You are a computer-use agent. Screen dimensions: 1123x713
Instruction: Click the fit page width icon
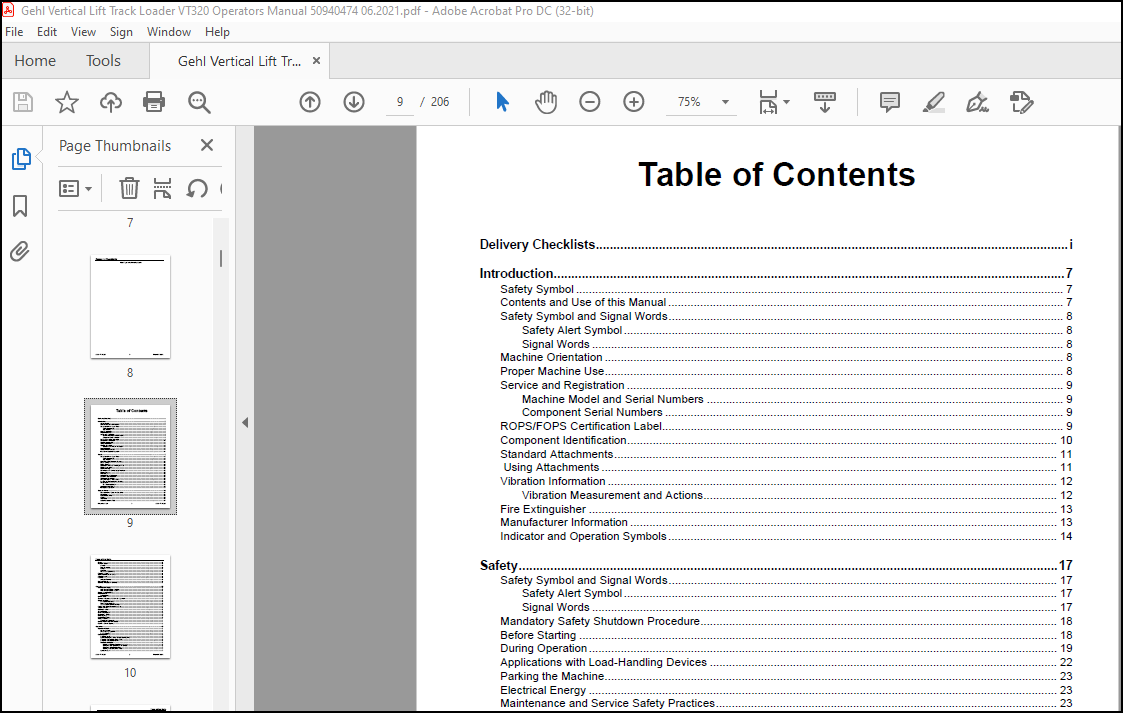pyautogui.click(x=768, y=102)
